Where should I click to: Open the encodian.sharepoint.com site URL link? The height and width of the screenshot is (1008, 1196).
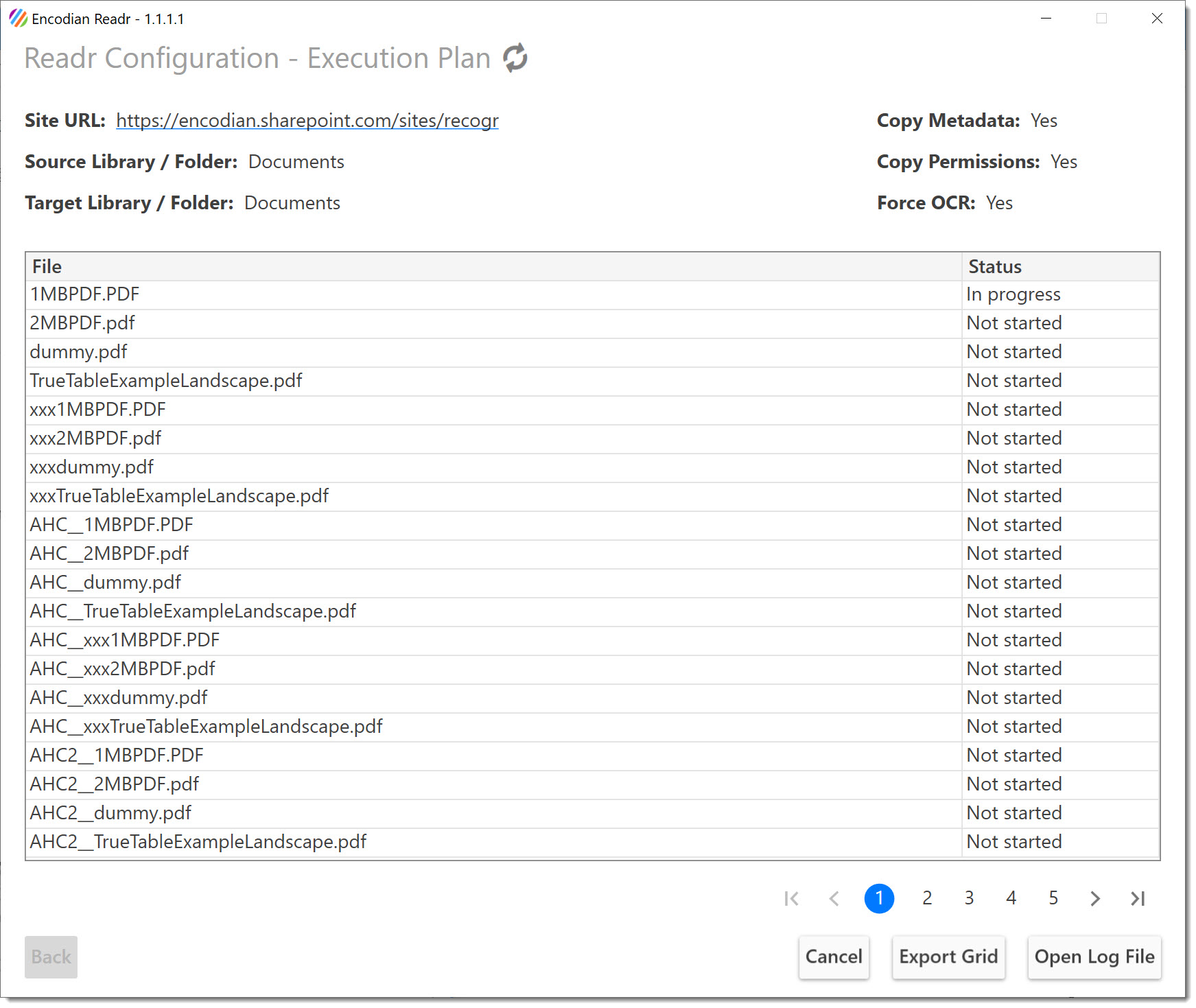pos(307,121)
